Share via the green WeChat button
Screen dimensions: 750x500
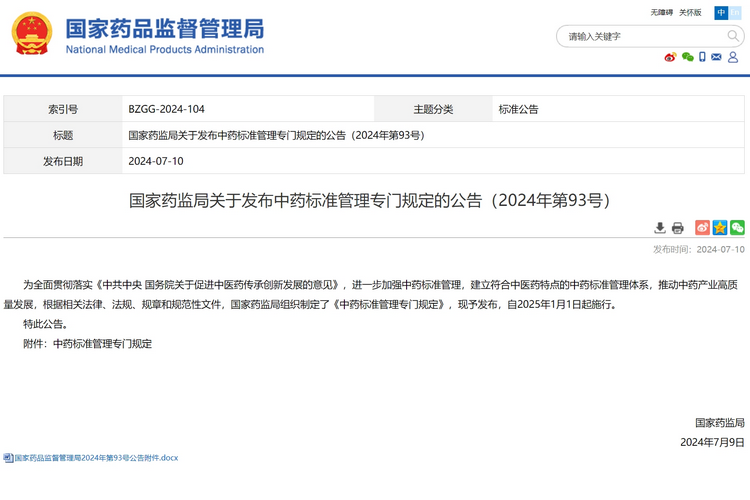[x=737, y=228]
